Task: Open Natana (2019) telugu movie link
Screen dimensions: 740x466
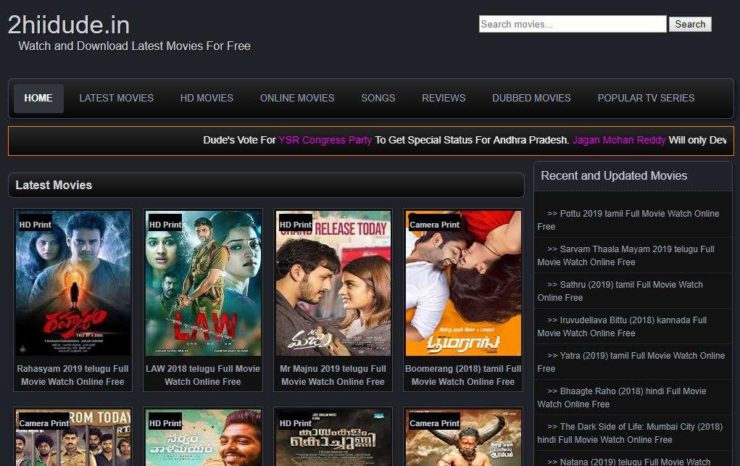Action: pyautogui.click(x=629, y=462)
